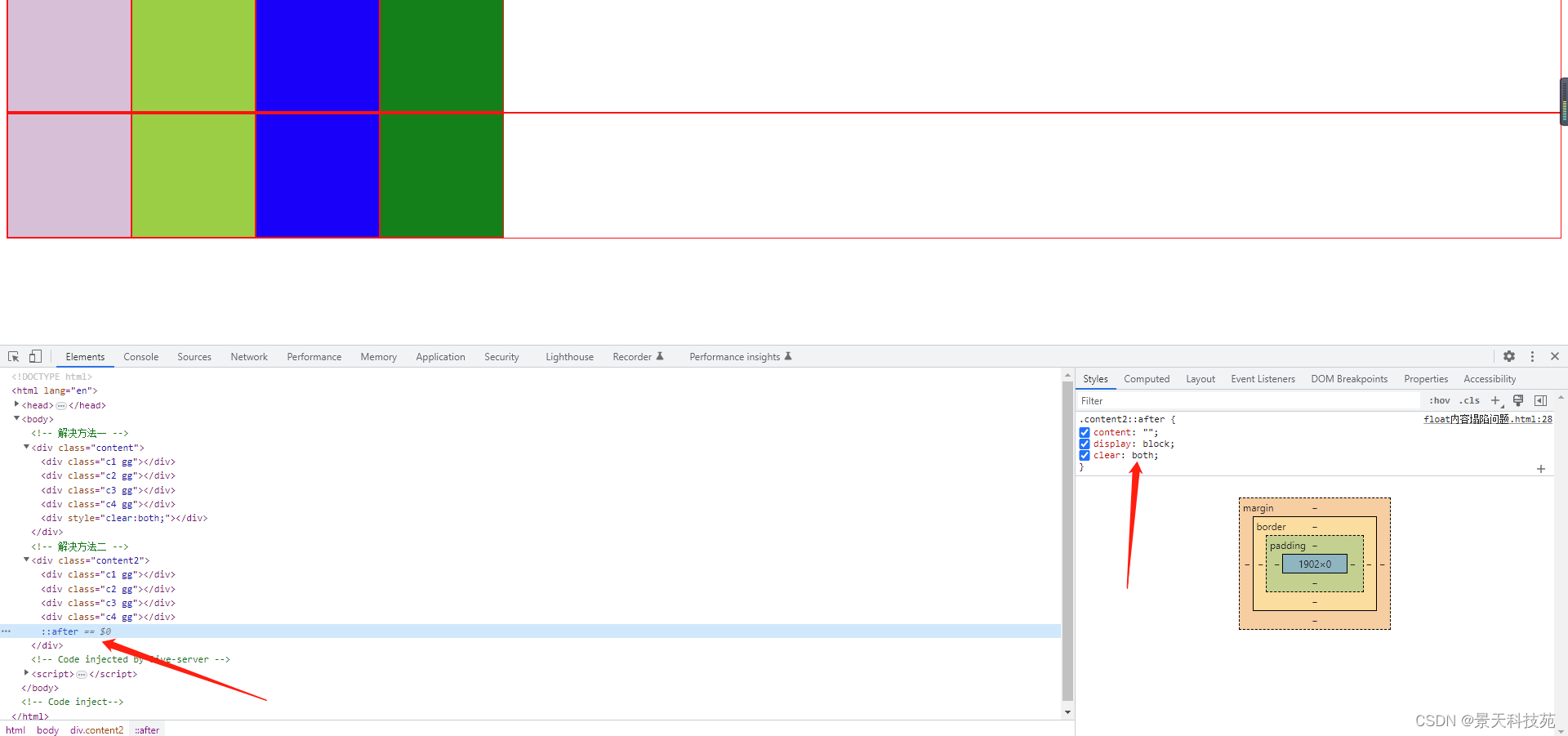
Task: Click the body breadcrumb item
Action: pyautogui.click(x=47, y=729)
